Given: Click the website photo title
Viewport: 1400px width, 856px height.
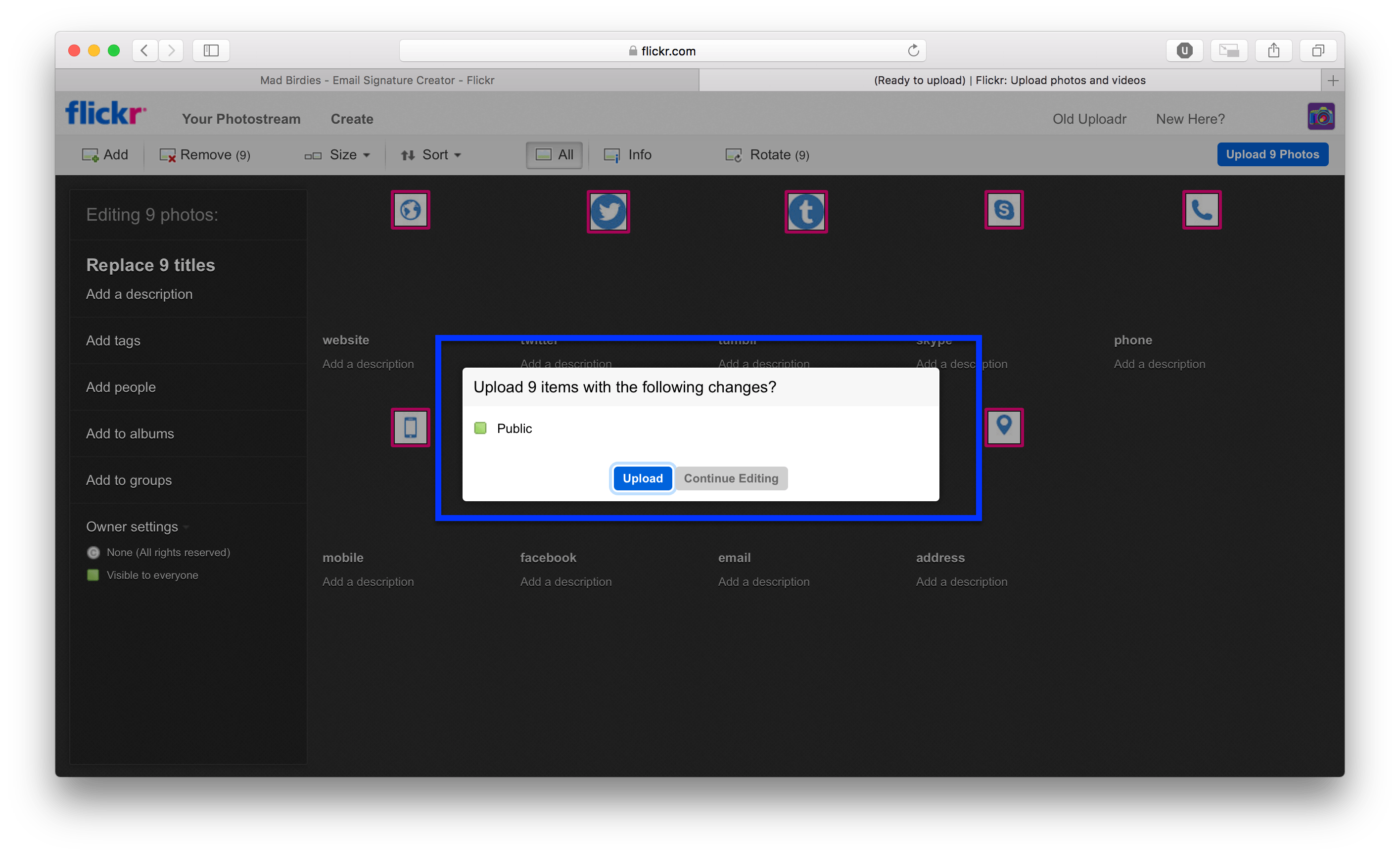Looking at the screenshot, I should [345, 340].
